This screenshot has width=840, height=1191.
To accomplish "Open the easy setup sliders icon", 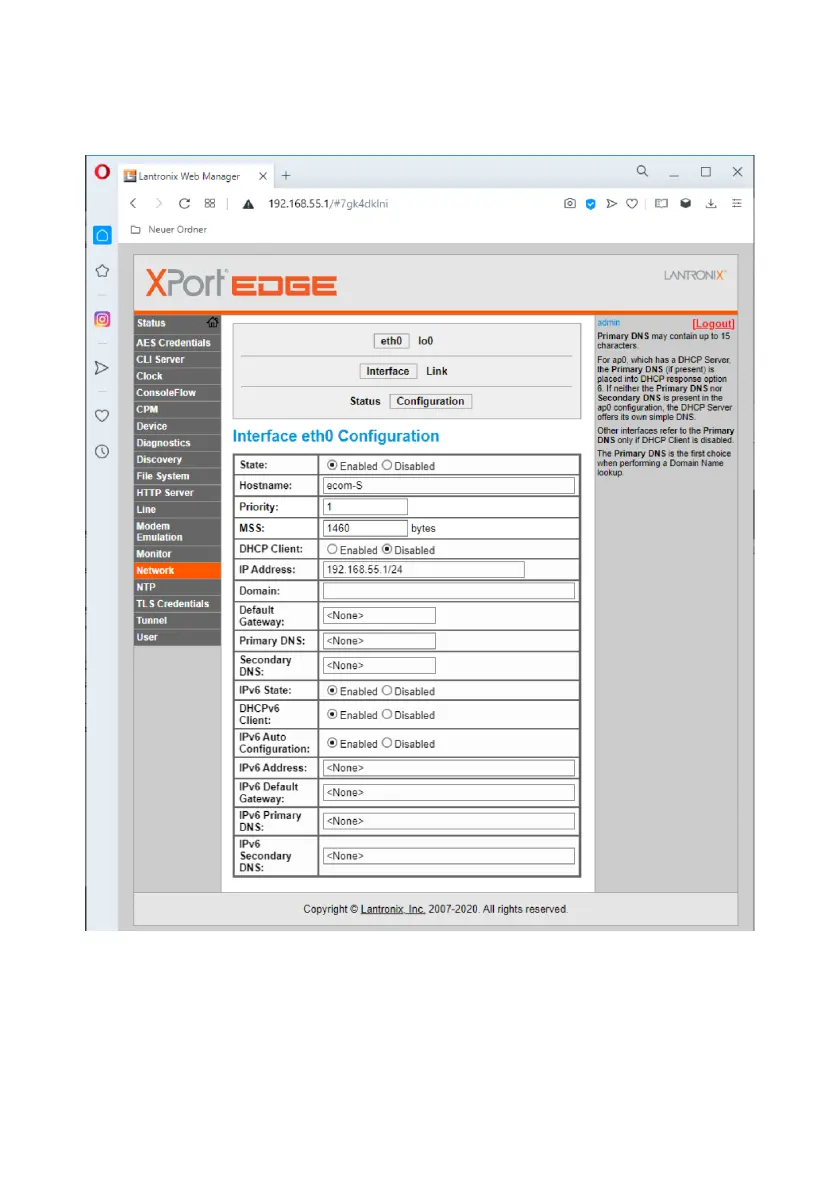I will (x=737, y=204).
